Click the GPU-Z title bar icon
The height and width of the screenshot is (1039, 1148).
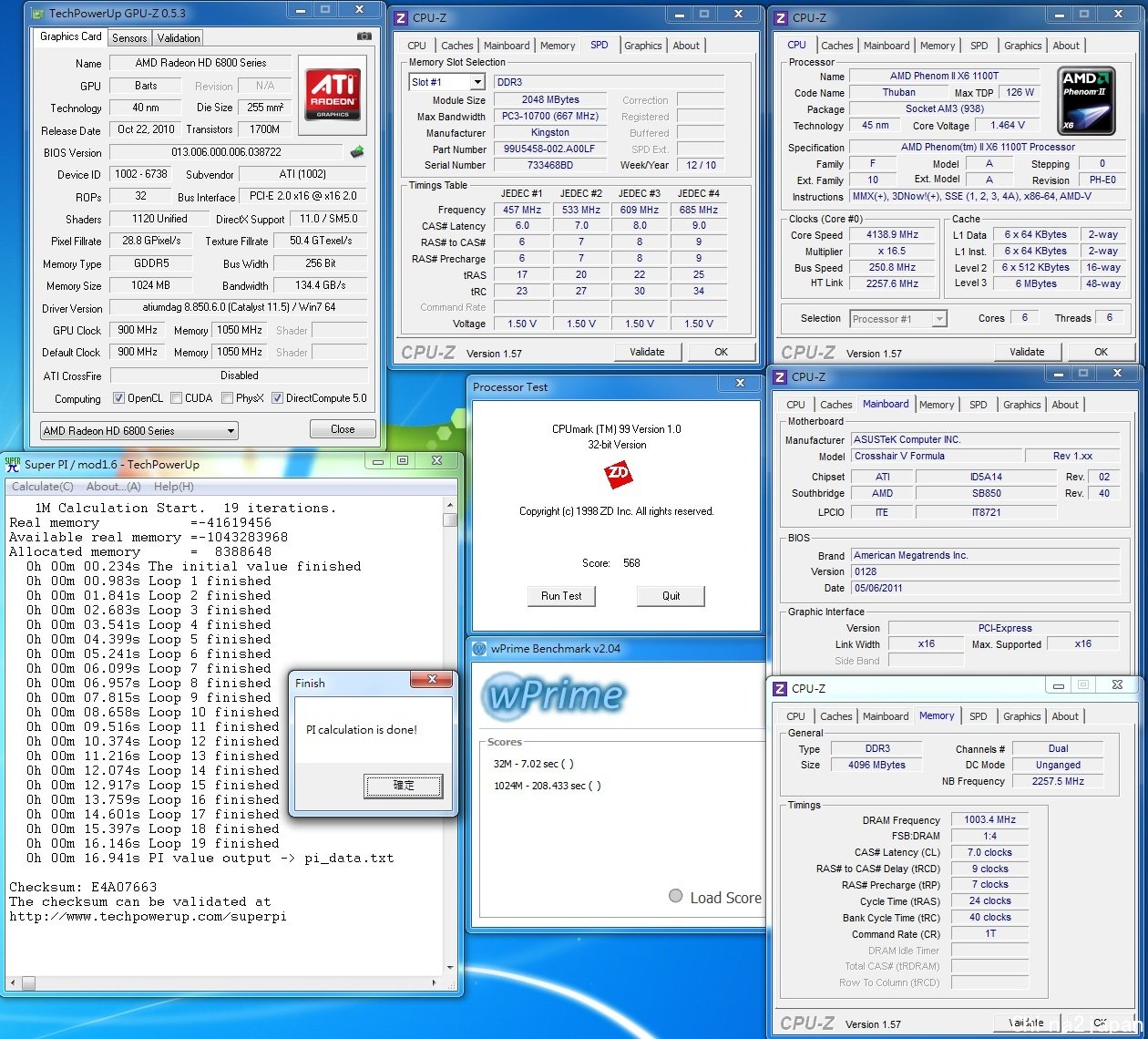pos(36,13)
